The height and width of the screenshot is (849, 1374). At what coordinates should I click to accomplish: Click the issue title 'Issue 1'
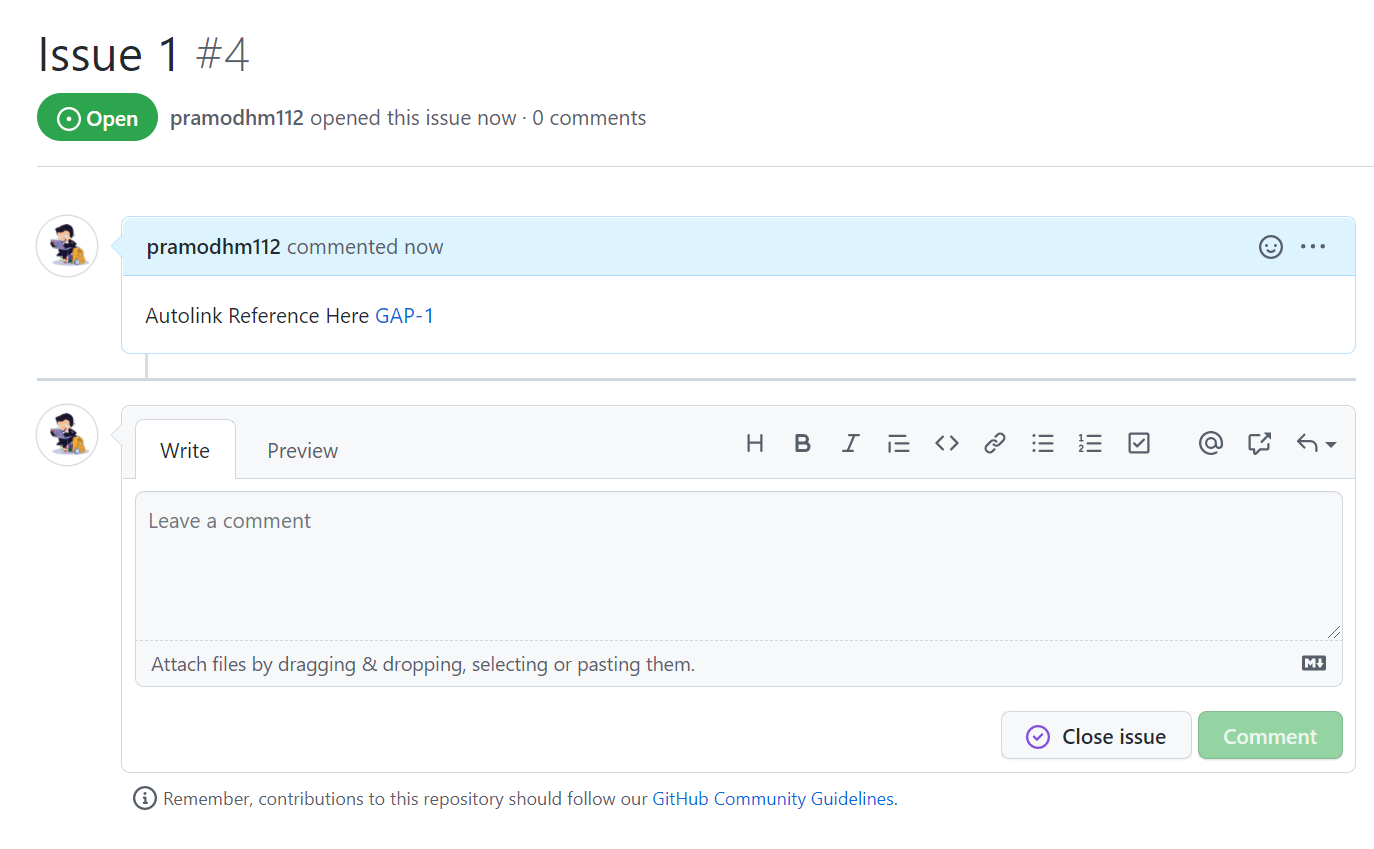108,54
